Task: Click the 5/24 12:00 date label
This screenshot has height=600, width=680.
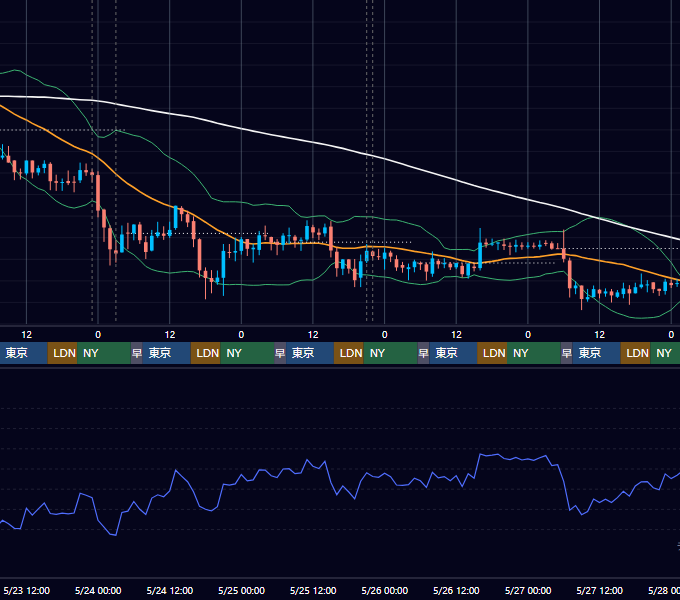Action: coord(170,590)
